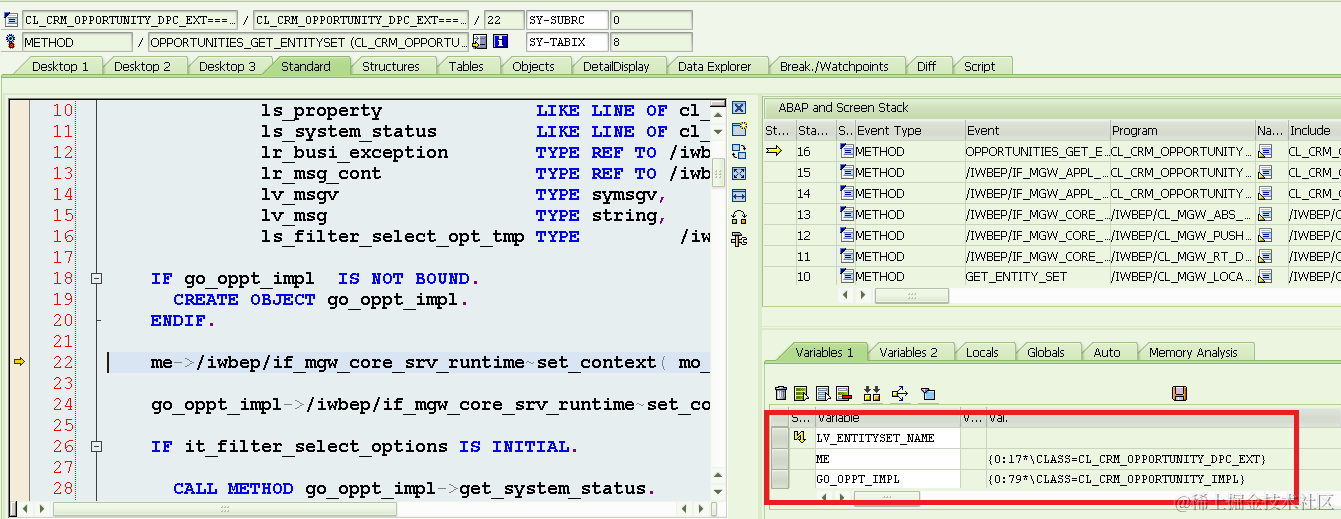Click the orange save floppy disk icon
Screen dimensions: 1341x519
pyautogui.click(x=1179, y=394)
